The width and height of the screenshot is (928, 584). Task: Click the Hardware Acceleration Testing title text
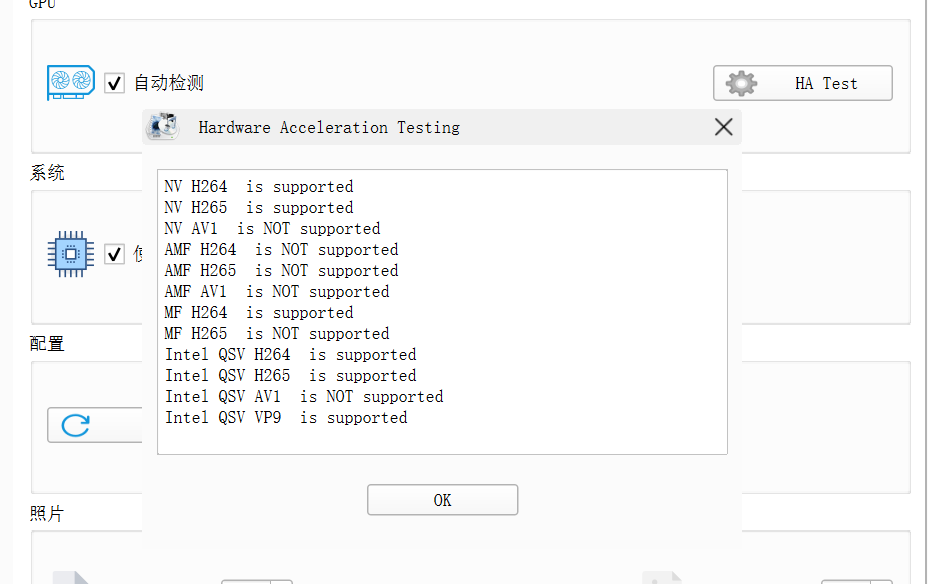329,127
